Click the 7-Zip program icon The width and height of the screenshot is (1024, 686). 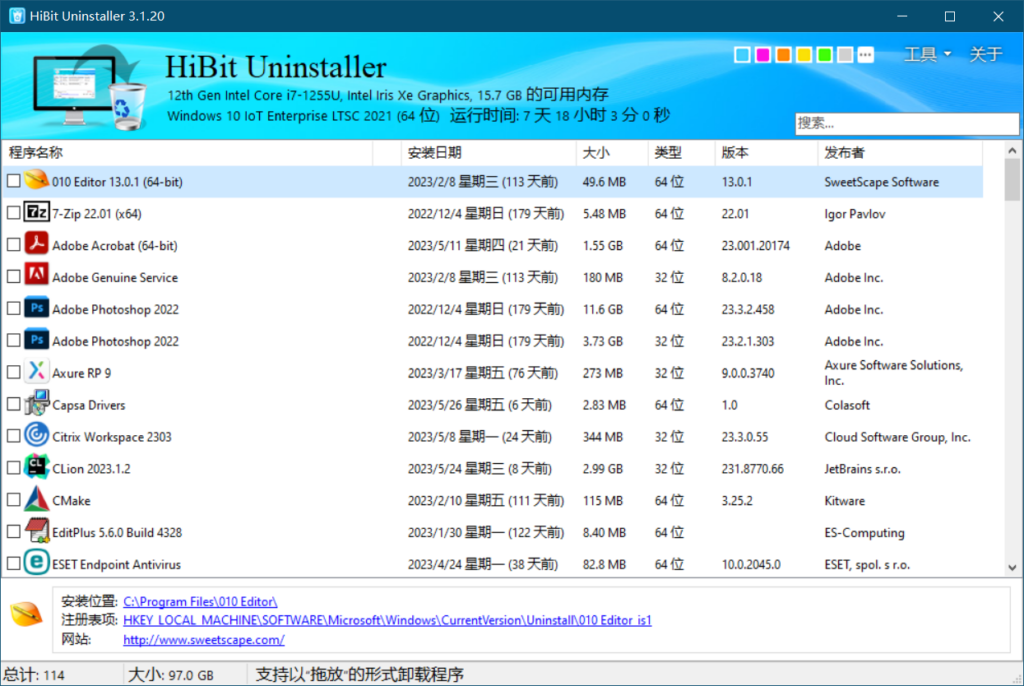click(37, 213)
